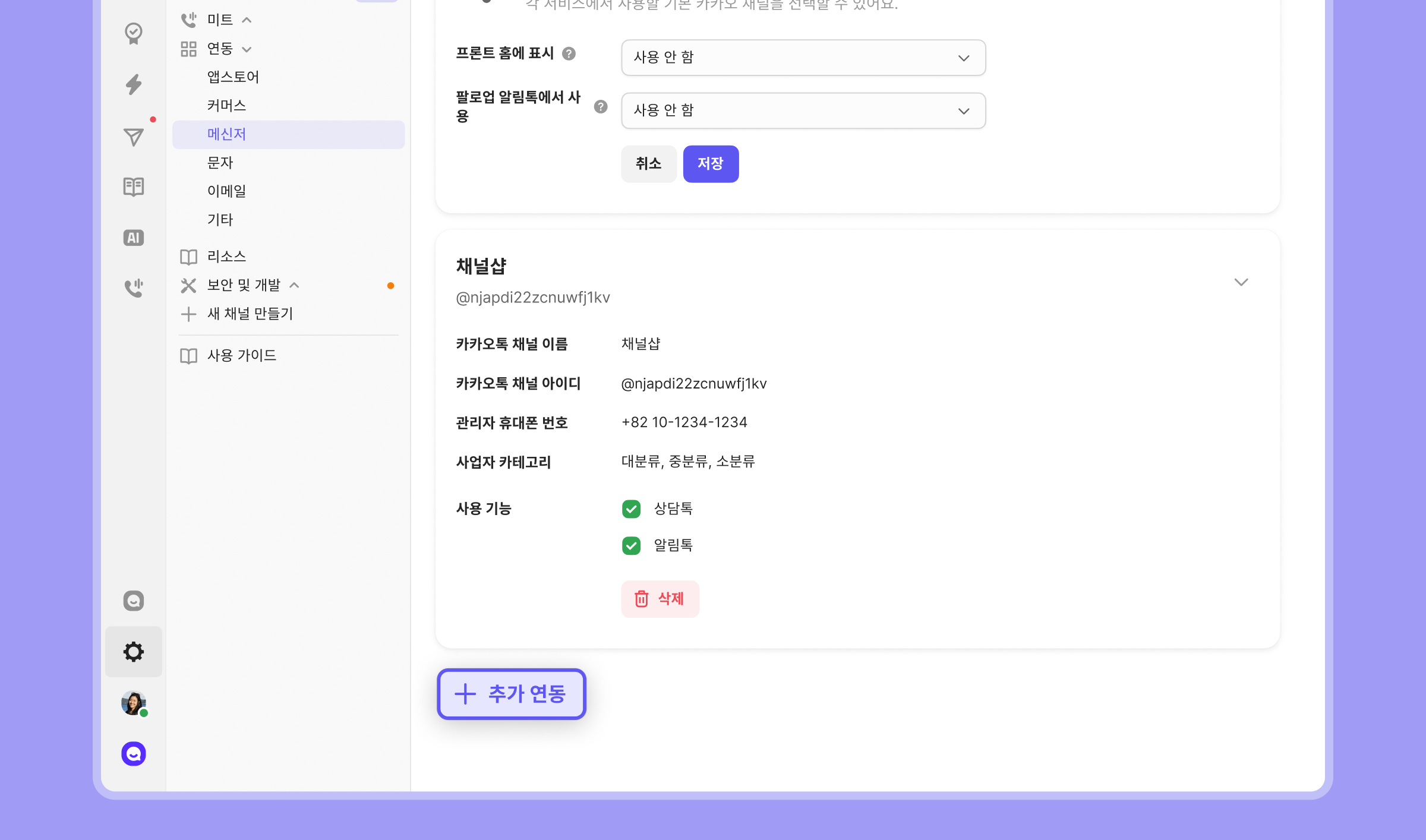Click the profile avatar picture
This screenshot has height=840, width=1426.
134,703
